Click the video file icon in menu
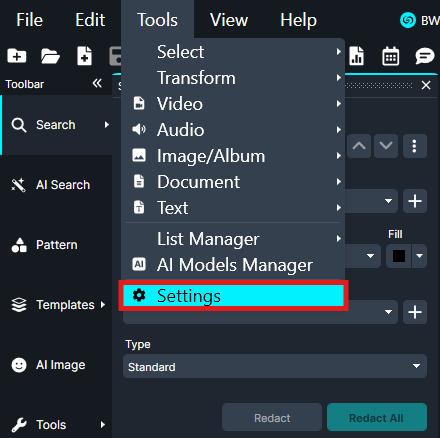440x438 pixels. (x=139, y=103)
